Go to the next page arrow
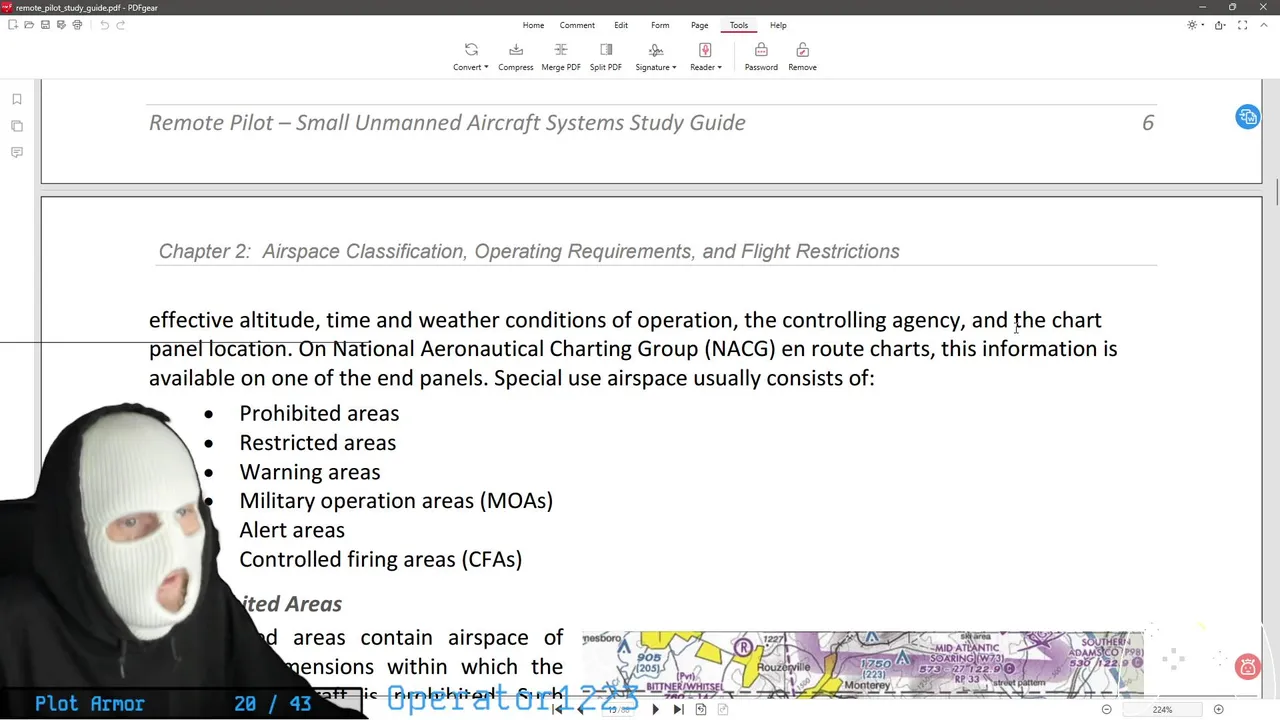 point(656,710)
